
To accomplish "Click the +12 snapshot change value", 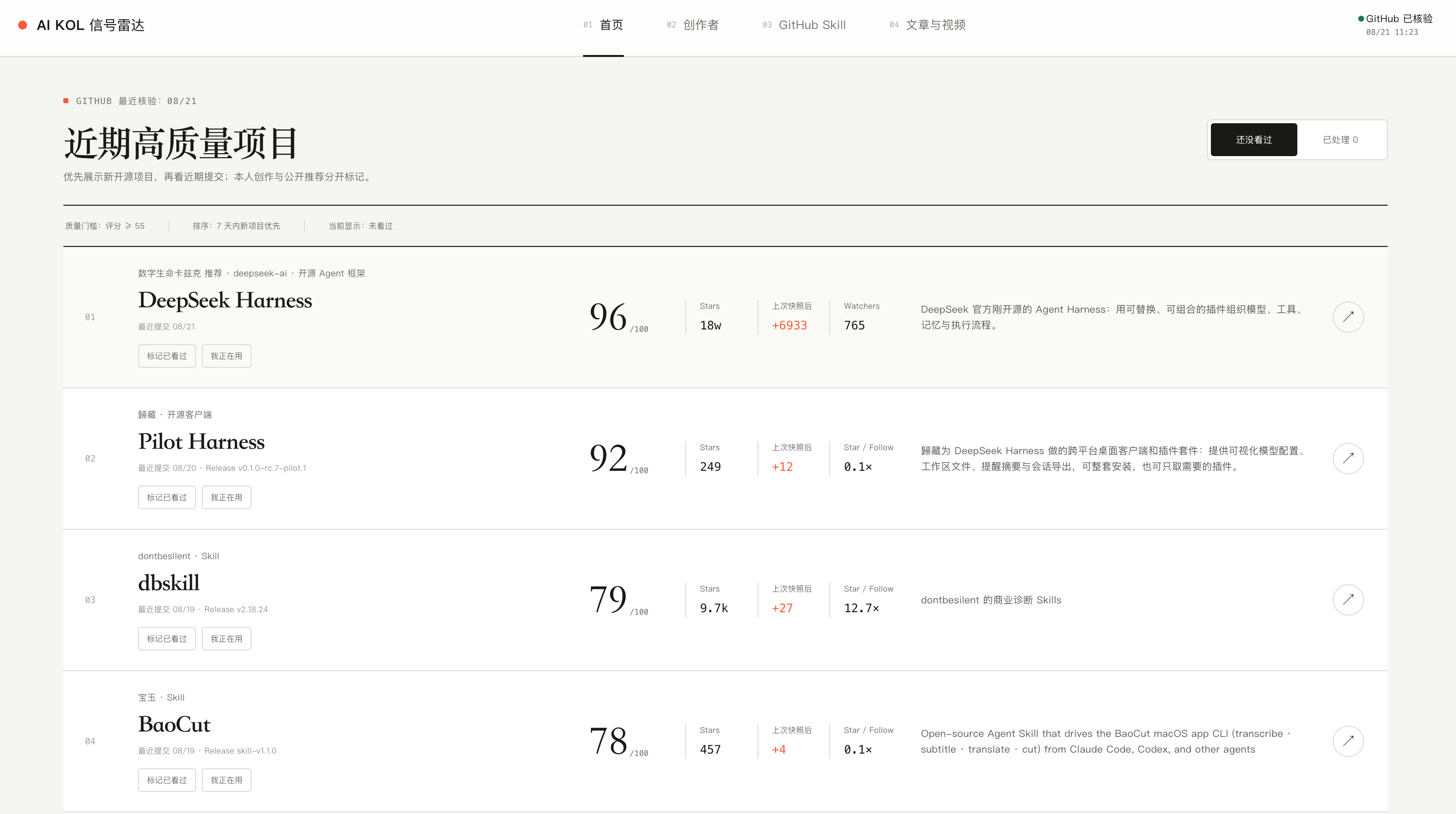I will 782,466.
